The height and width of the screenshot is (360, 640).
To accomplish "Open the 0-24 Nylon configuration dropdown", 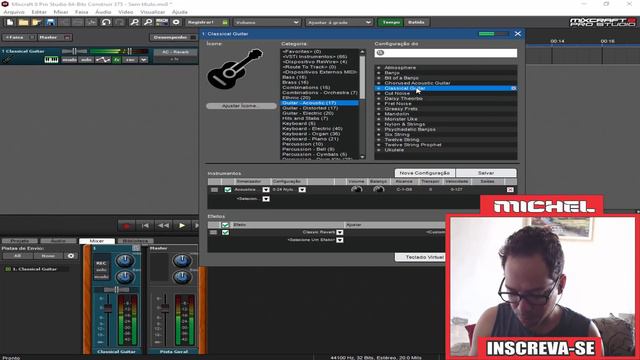I will [x=302, y=190].
